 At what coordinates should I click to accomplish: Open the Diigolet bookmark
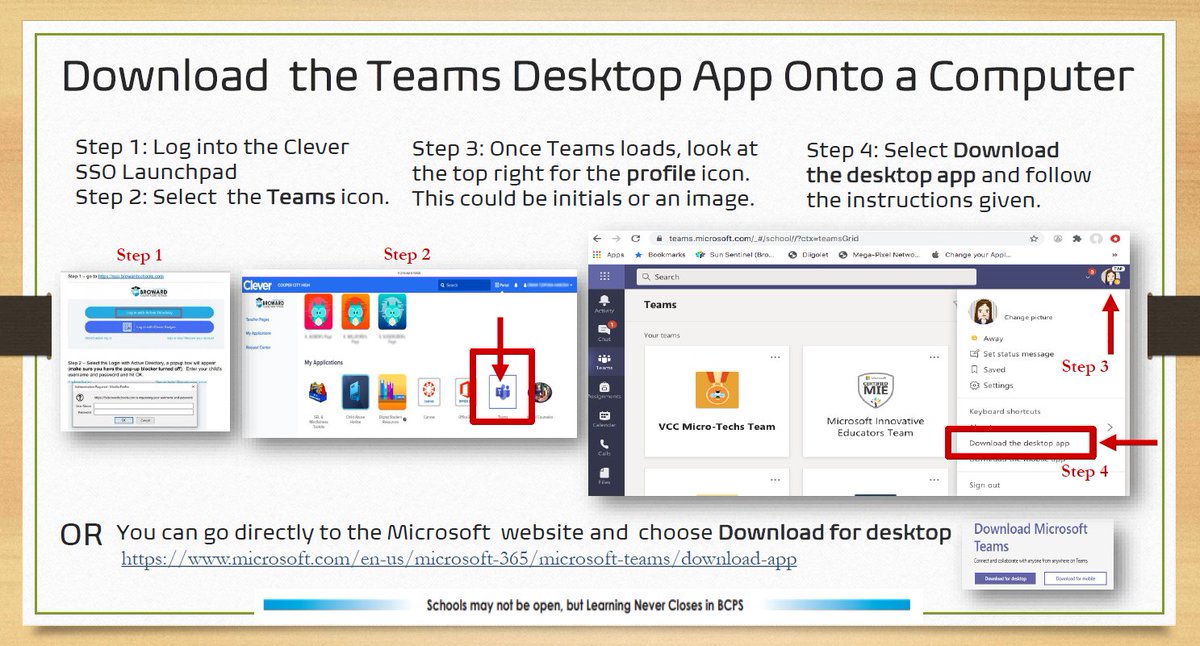[x=808, y=255]
